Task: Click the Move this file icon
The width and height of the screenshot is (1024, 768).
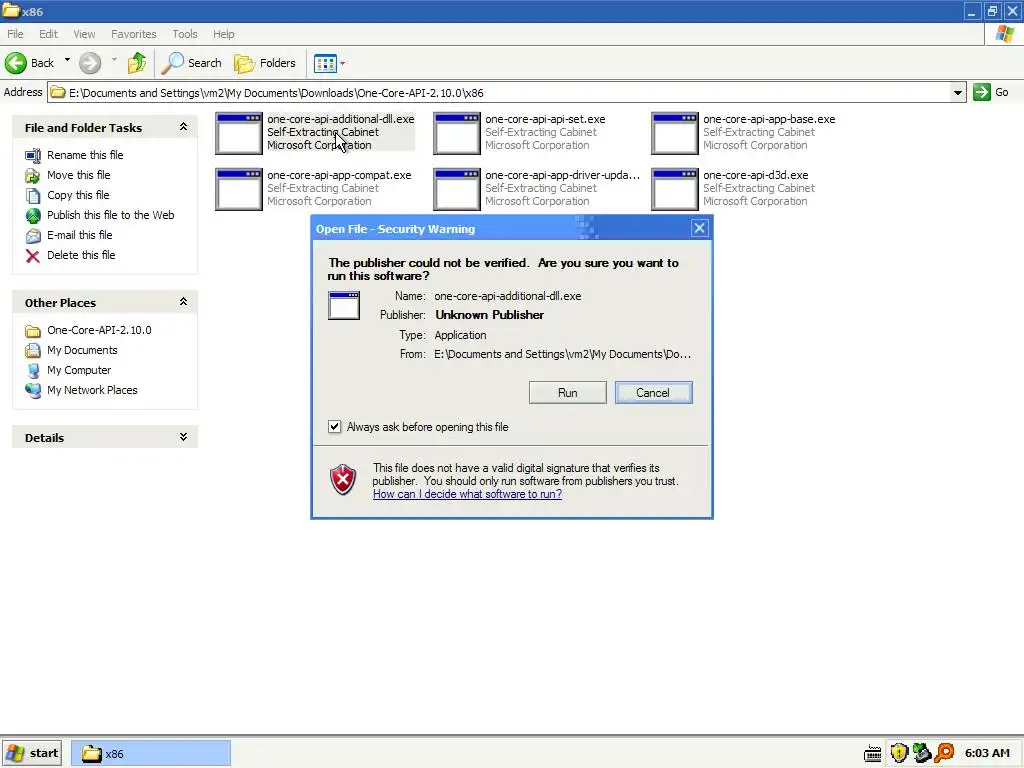Action: [x=33, y=176]
